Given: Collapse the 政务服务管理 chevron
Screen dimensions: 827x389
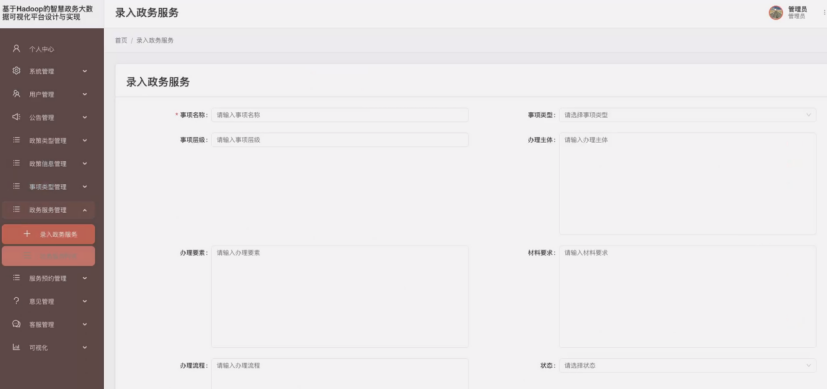Looking at the screenshot, I should click(x=85, y=210).
